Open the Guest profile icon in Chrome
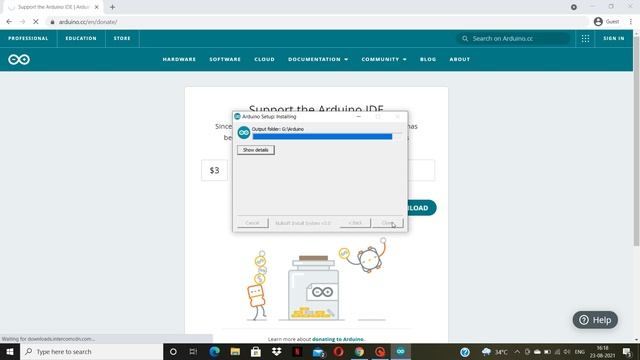The image size is (640, 360). click(598, 22)
